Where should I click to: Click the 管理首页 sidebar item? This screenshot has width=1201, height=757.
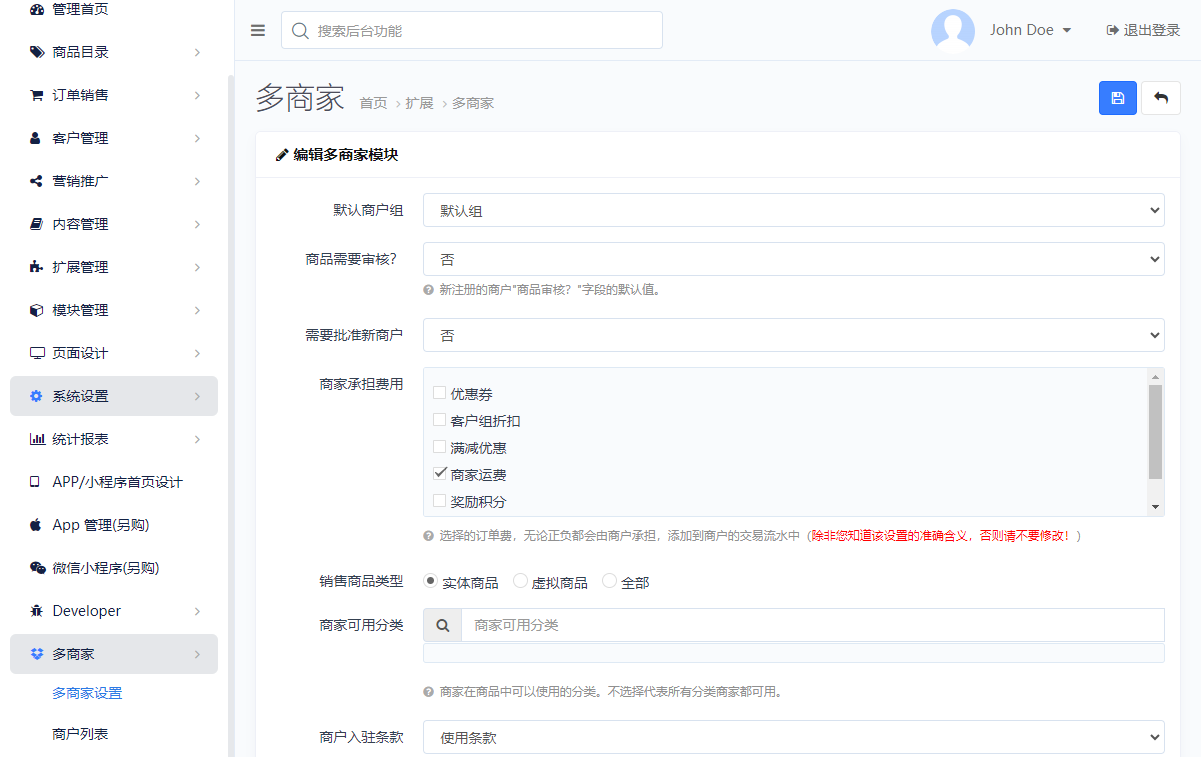click(x=114, y=9)
